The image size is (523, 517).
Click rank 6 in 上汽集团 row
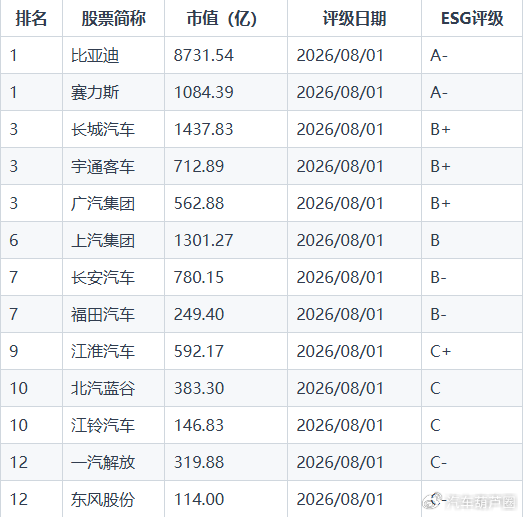[14, 240]
